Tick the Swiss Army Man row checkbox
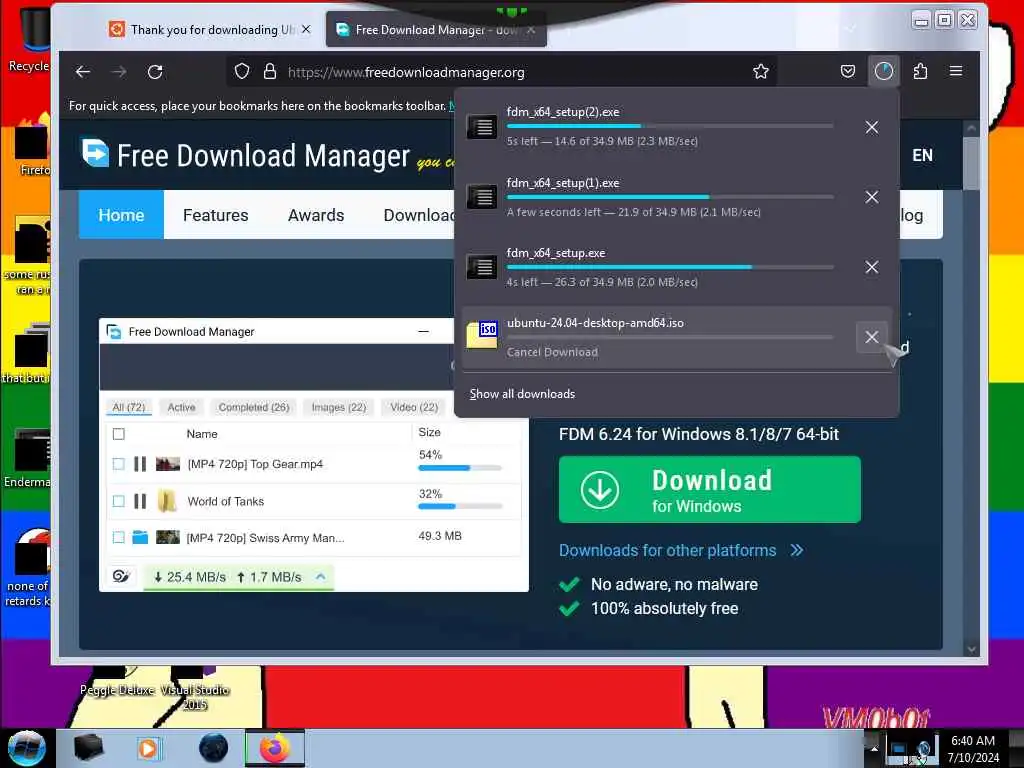Image resolution: width=1024 pixels, height=768 pixels. (x=119, y=537)
